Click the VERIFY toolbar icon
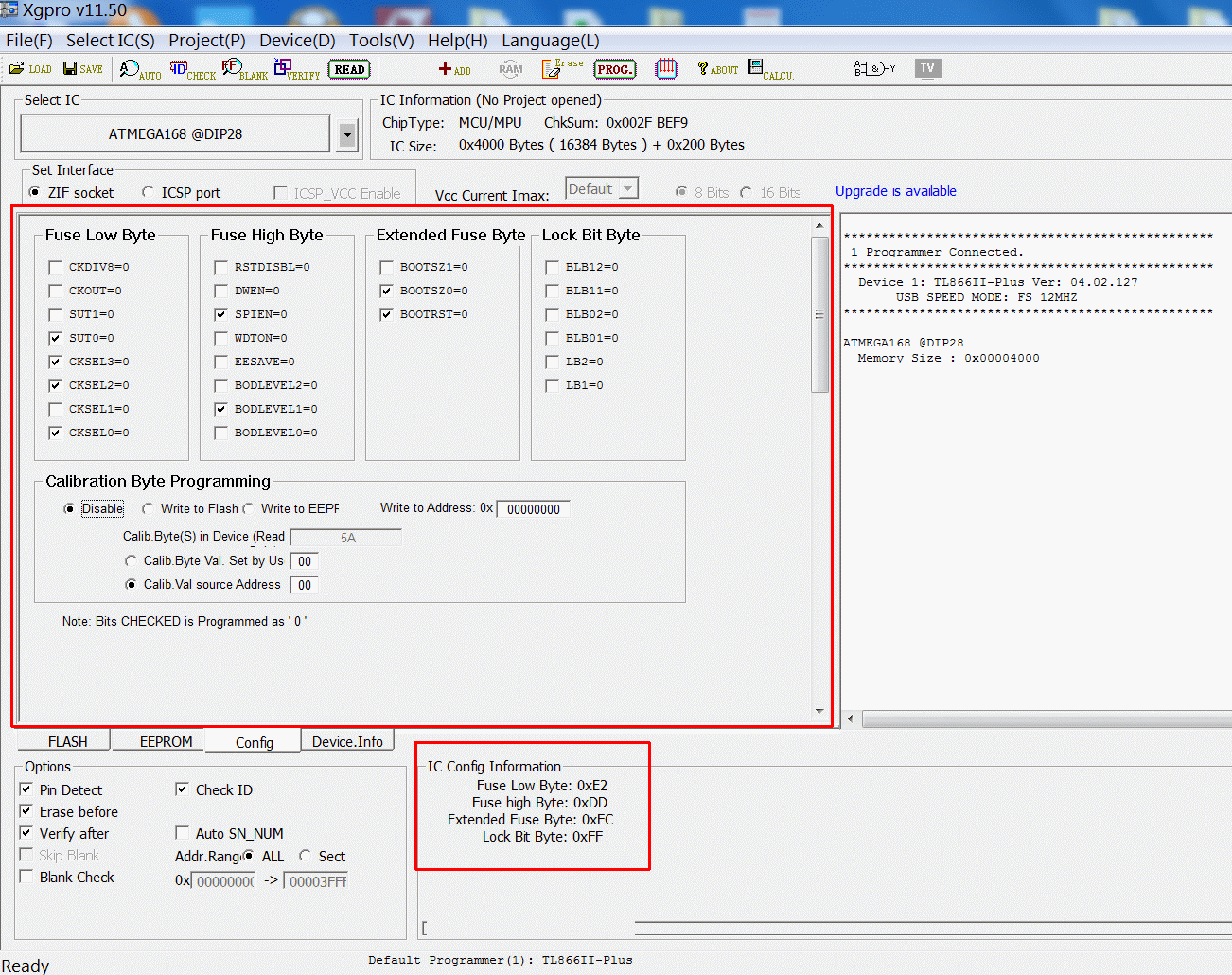The image size is (1232, 975). (297, 69)
